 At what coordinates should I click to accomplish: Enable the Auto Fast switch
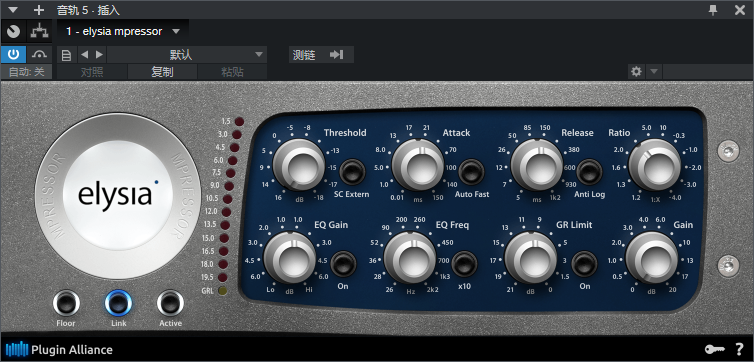click(471, 172)
